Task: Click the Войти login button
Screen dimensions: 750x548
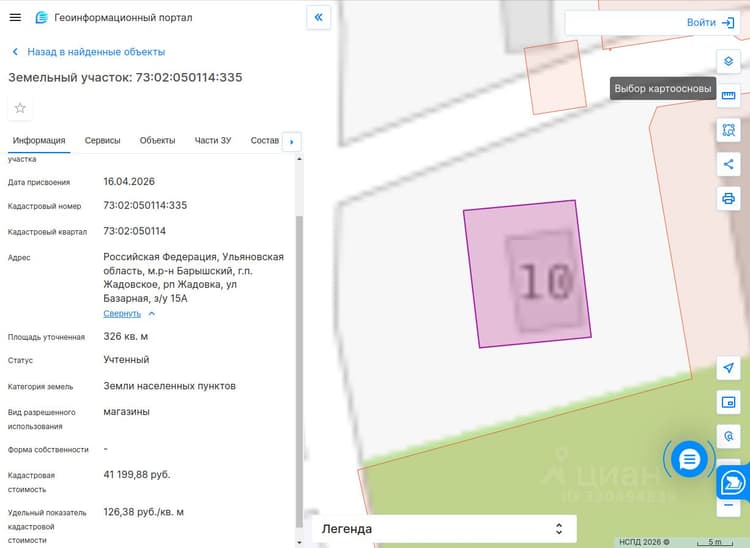Action: pyautogui.click(x=701, y=22)
